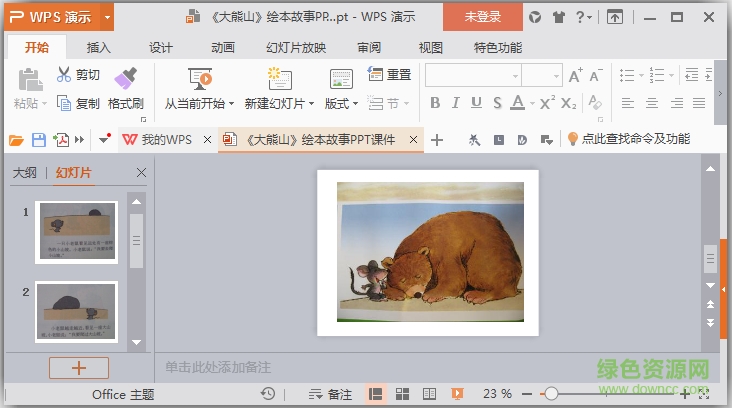Reset slide with 重置 button
The image size is (732, 408).
coord(389,74)
